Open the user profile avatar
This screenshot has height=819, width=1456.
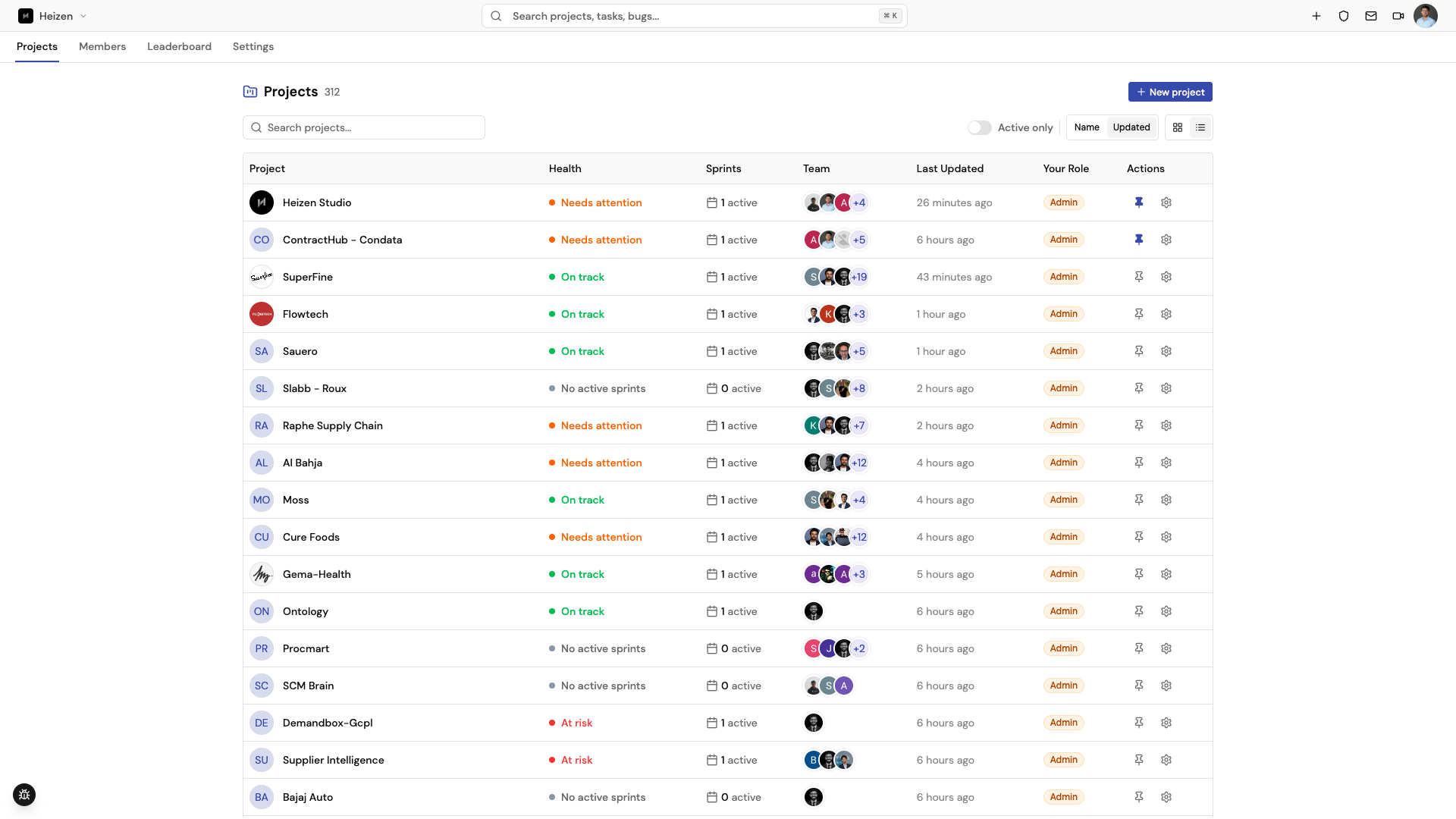click(x=1426, y=16)
